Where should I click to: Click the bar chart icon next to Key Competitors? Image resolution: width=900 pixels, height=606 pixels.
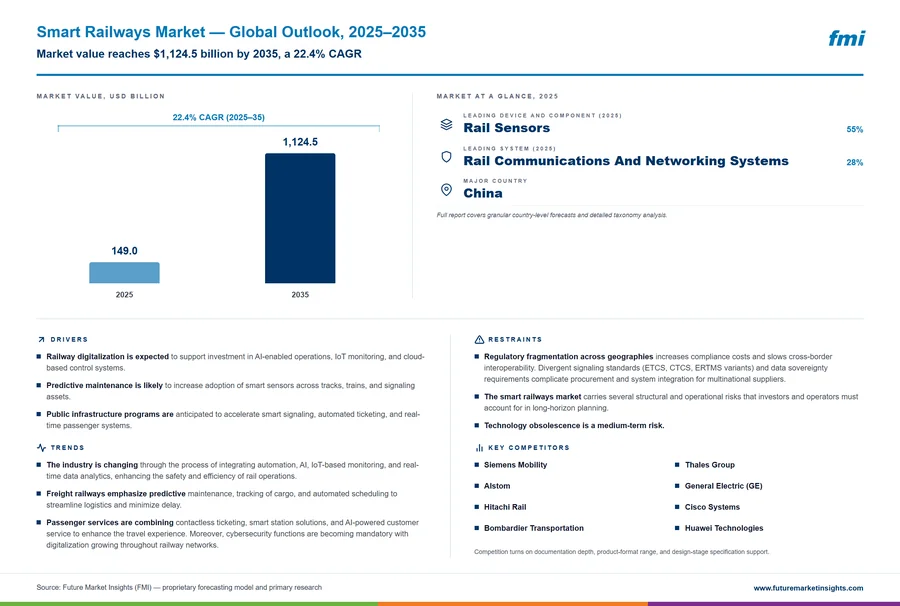click(479, 448)
